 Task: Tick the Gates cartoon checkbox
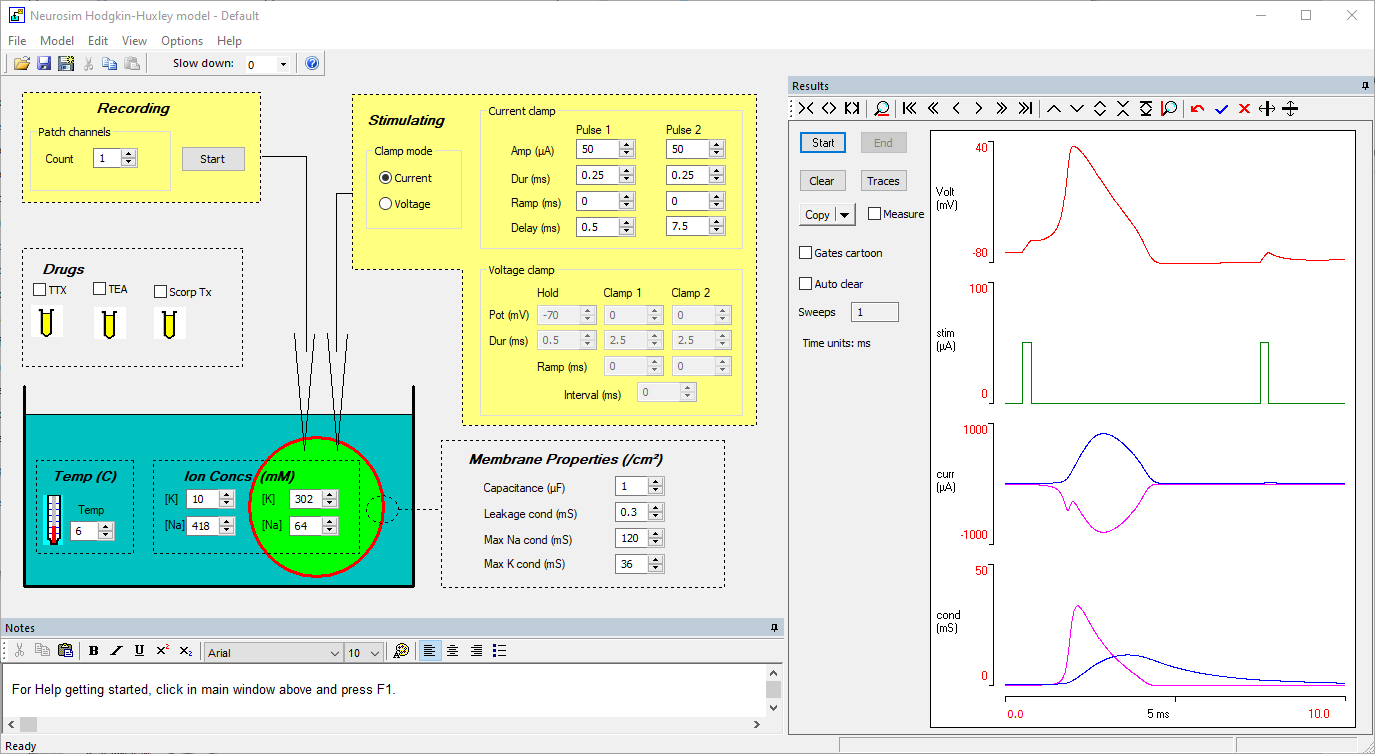point(806,253)
